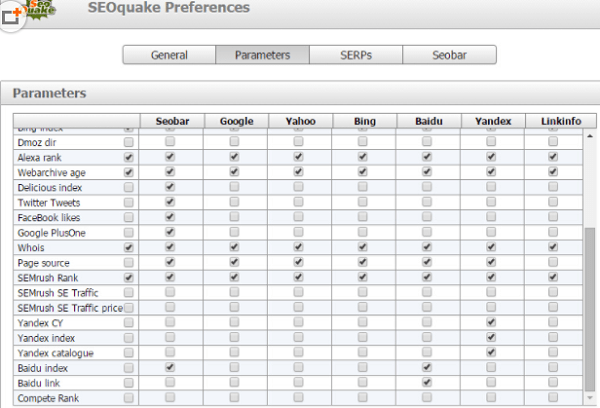Click scrollbar down arrow in parameters table
The height and width of the screenshot is (408, 600).
coord(590,398)
